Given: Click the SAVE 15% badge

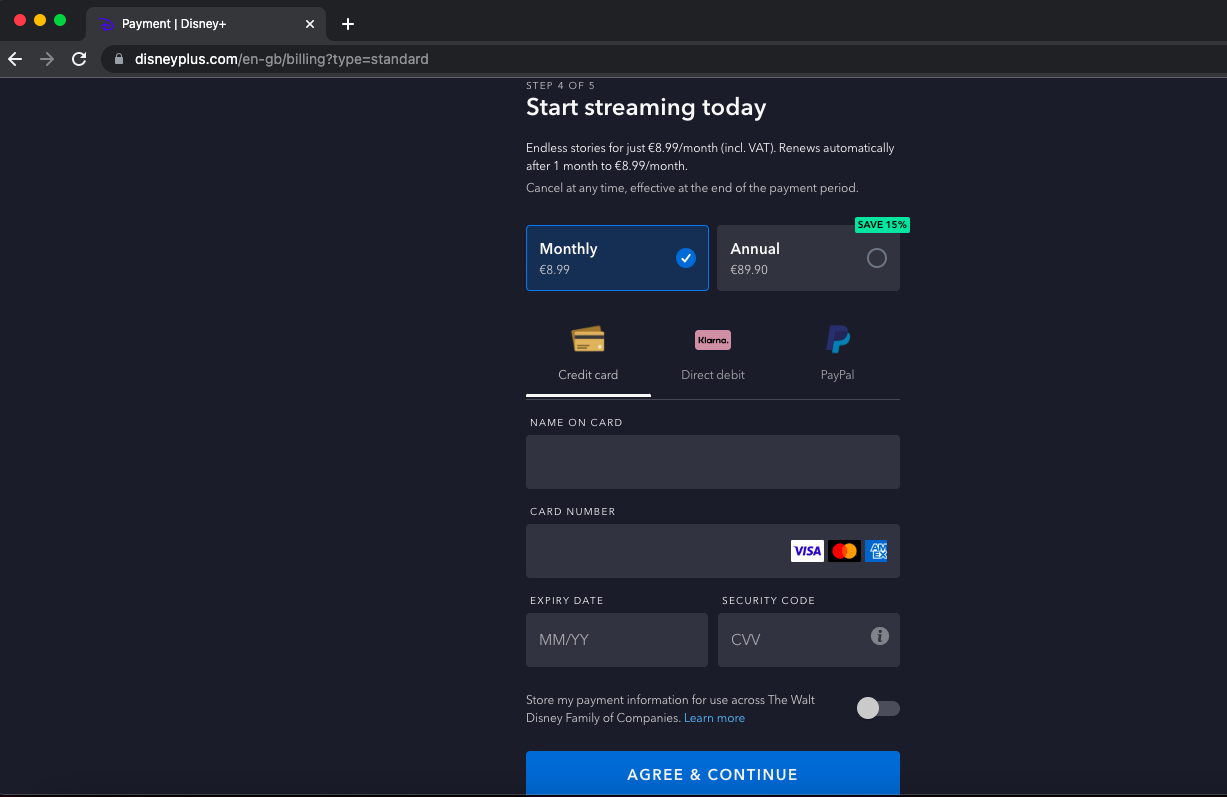Looking at the screenshot, I should 882,225.
